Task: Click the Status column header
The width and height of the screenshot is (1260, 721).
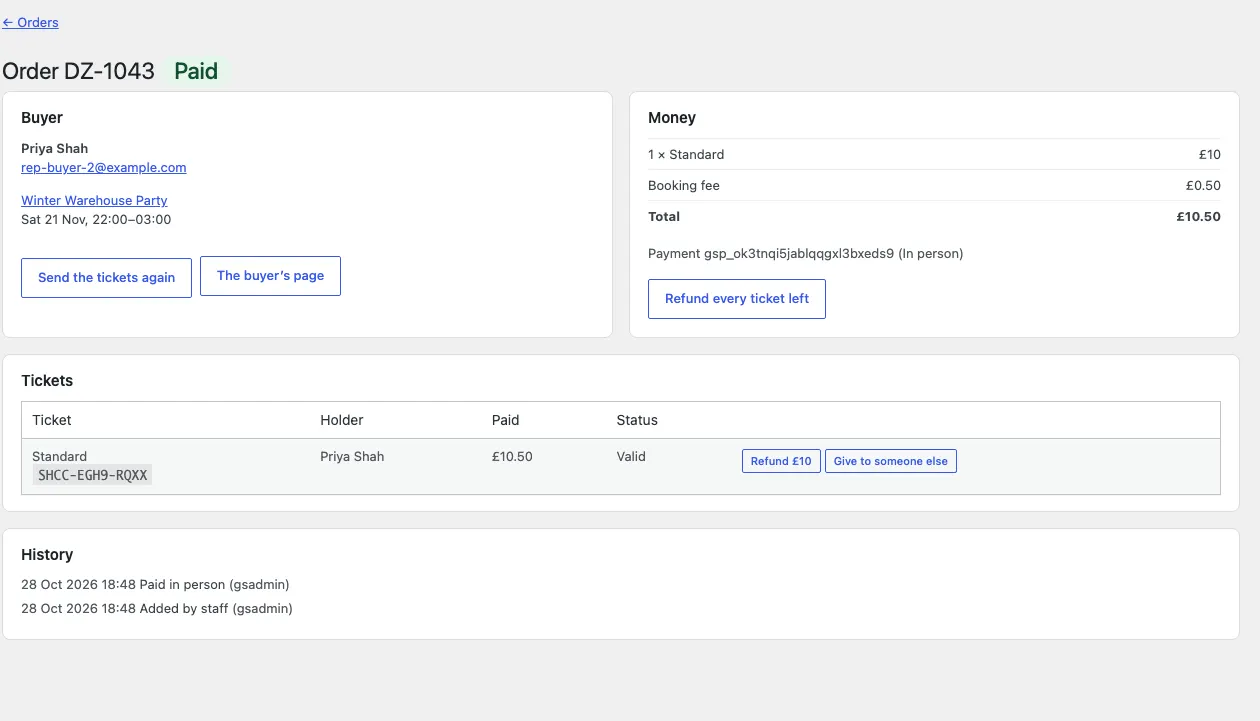Action: coord(637,420)
